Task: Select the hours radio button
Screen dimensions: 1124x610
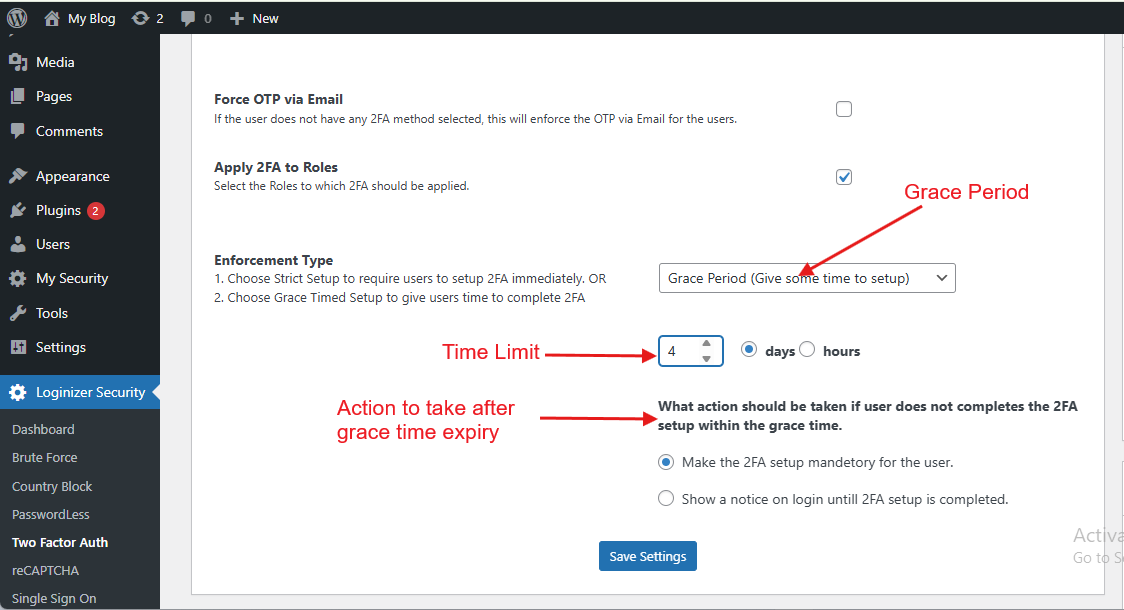Action: click(x=807, y=350)
